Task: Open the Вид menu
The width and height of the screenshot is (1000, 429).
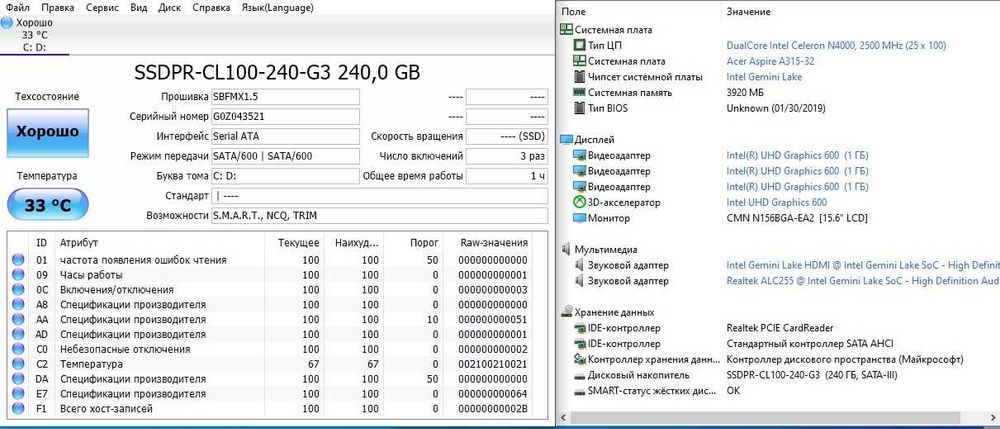Action: (138, 8)
